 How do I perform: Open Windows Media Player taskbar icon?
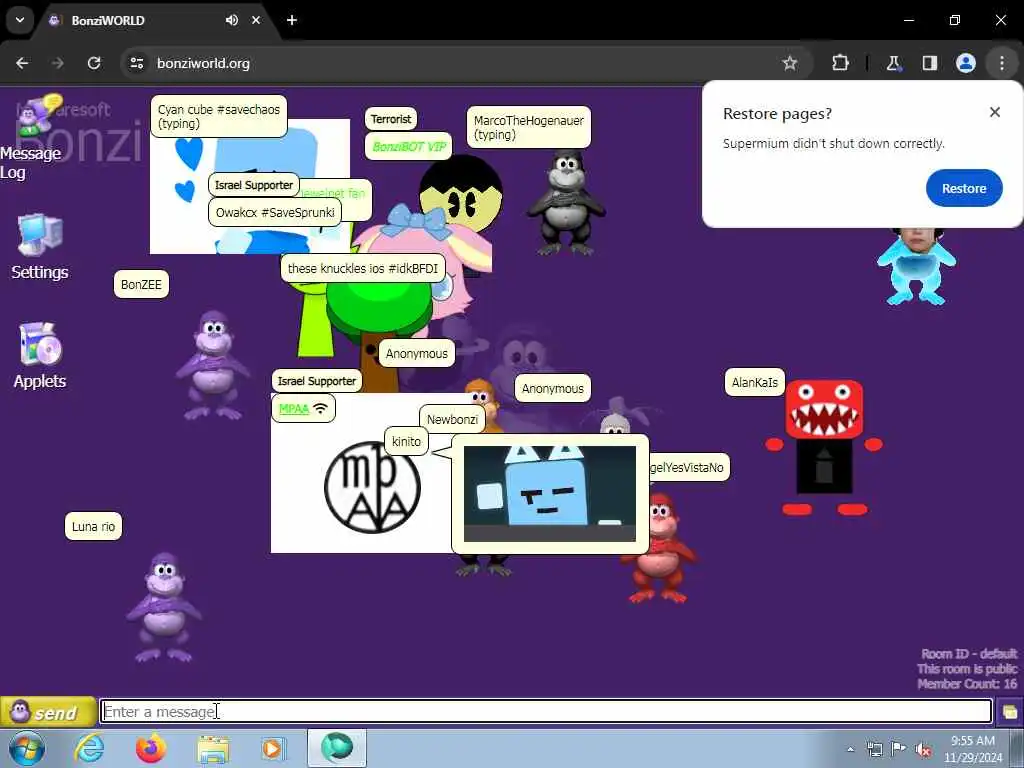click(274, 748)
